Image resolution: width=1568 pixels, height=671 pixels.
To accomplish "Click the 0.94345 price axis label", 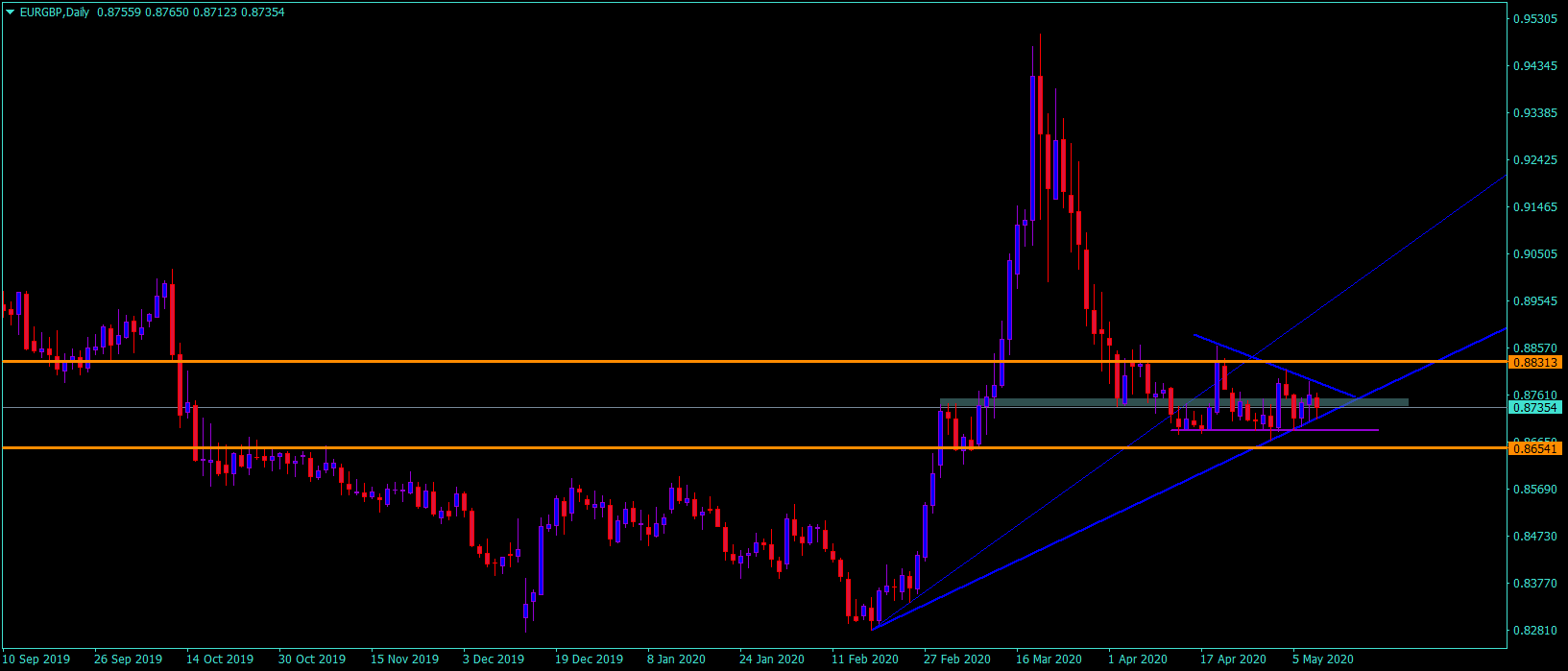I will (1534, 66).
